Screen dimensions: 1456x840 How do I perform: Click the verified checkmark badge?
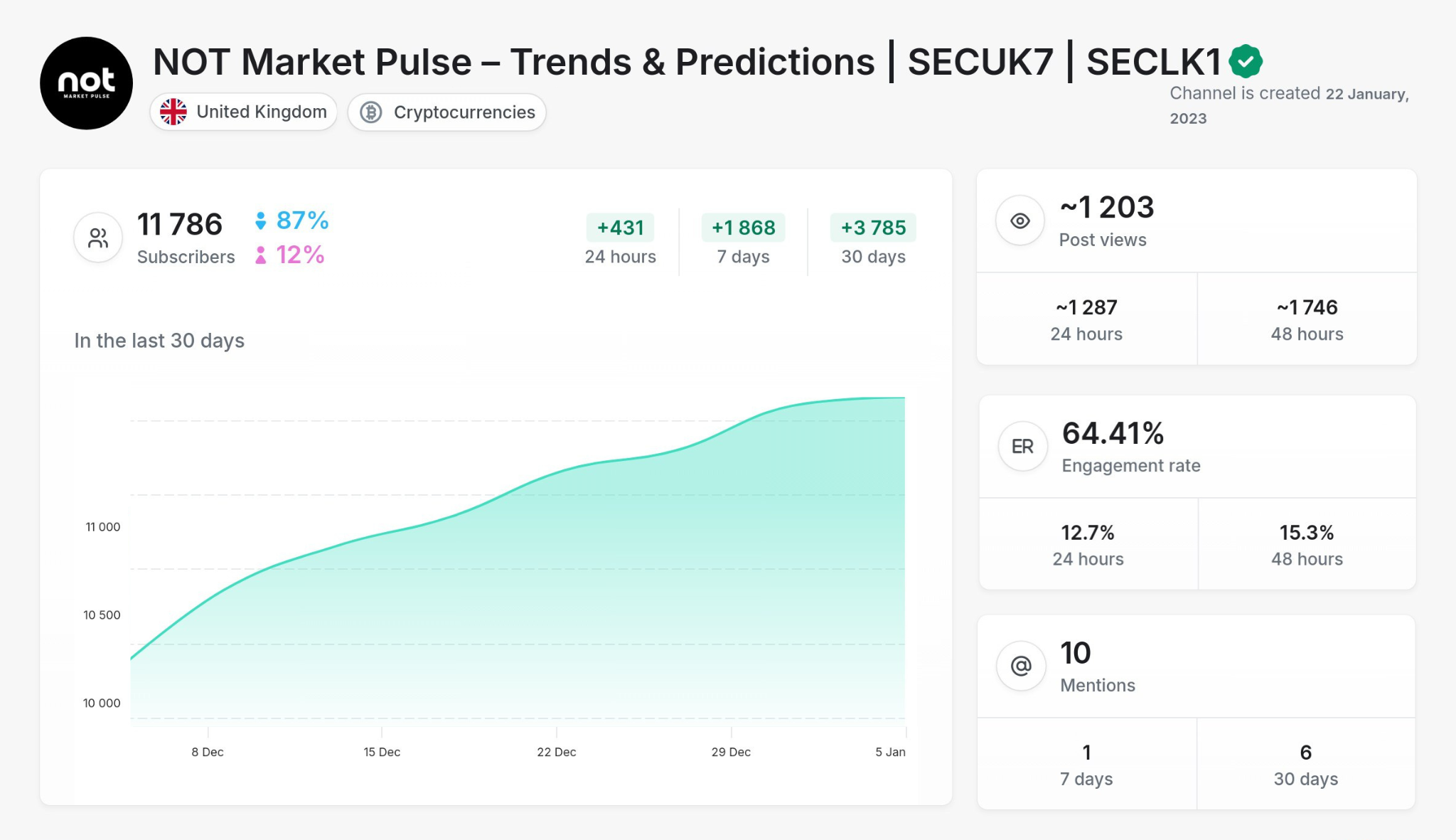coord(1246,60)
